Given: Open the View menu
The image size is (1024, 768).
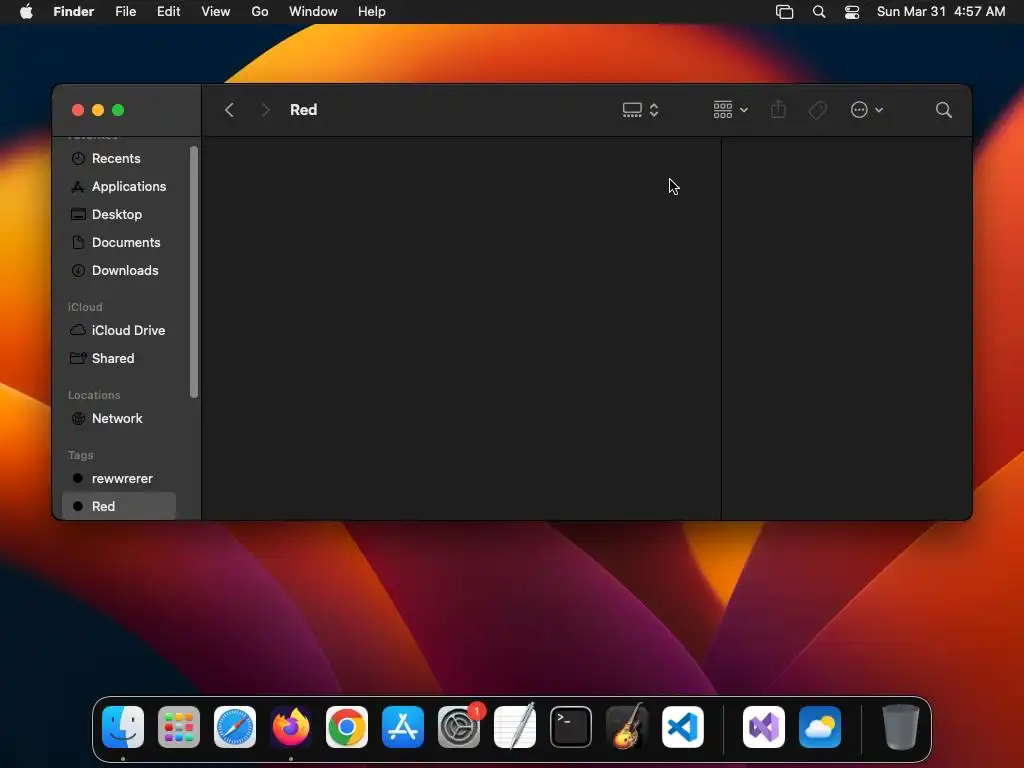Looking at the screenshot, I should pos(216,12).
